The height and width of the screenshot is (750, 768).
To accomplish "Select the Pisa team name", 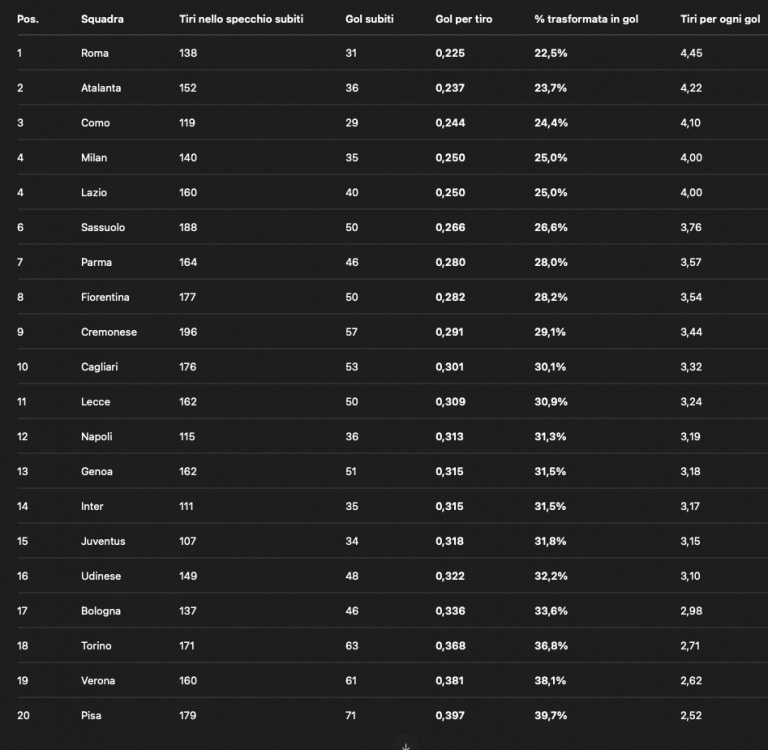I will click(x=91, y=715).
